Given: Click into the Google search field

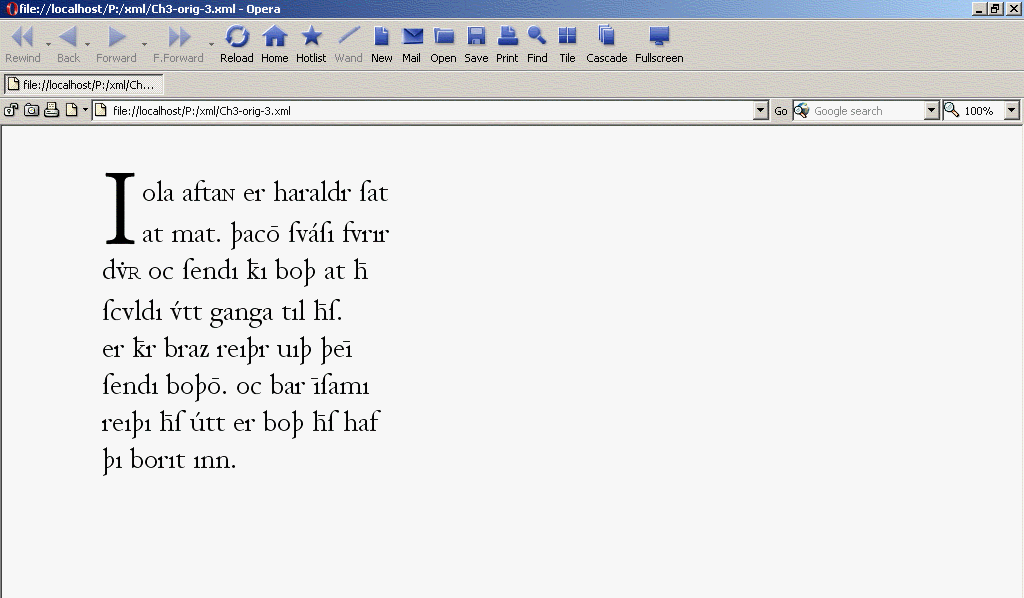Looking at the screenshot, I should (867, 111).
